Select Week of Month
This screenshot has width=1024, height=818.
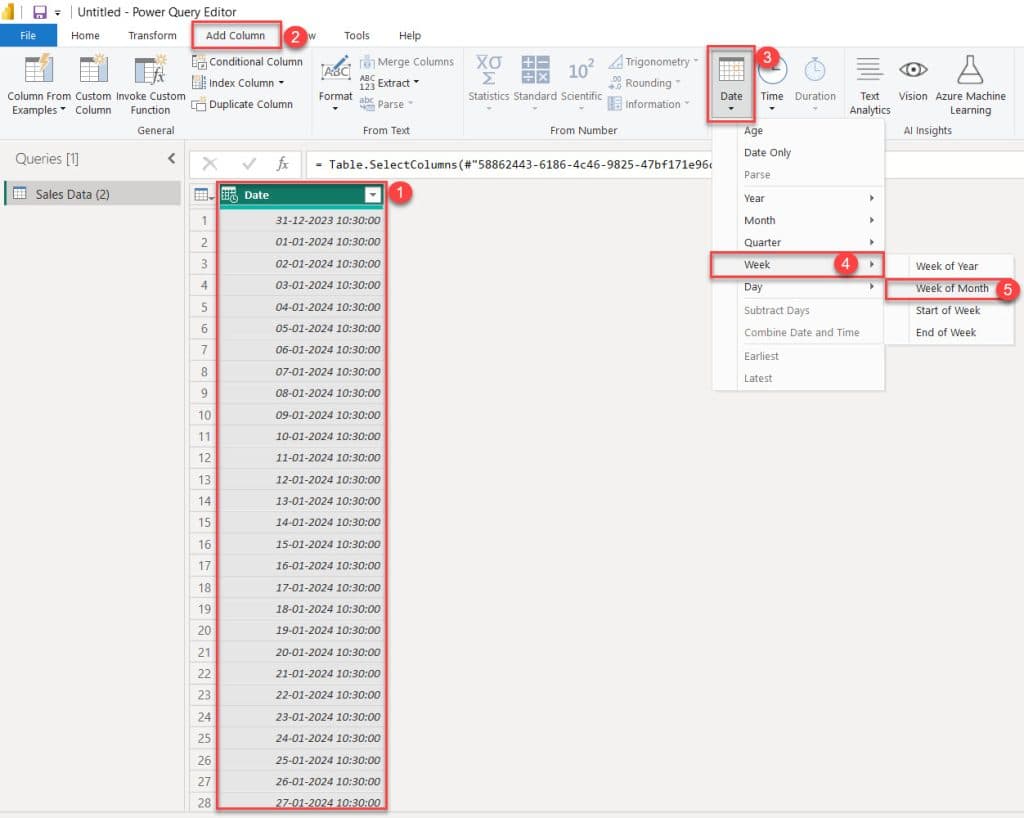click(x=952, y=289)
